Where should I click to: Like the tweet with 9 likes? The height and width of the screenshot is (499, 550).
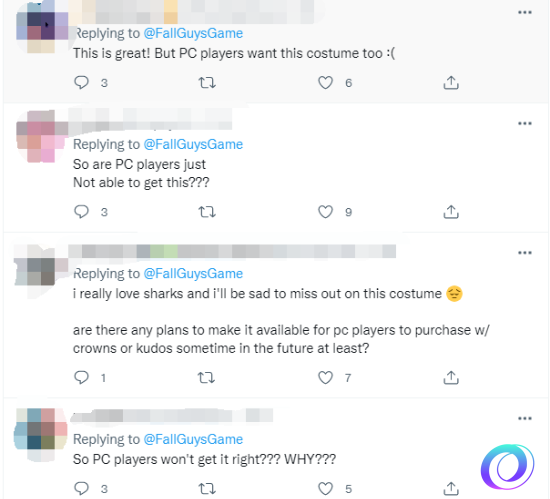[325, 212]
